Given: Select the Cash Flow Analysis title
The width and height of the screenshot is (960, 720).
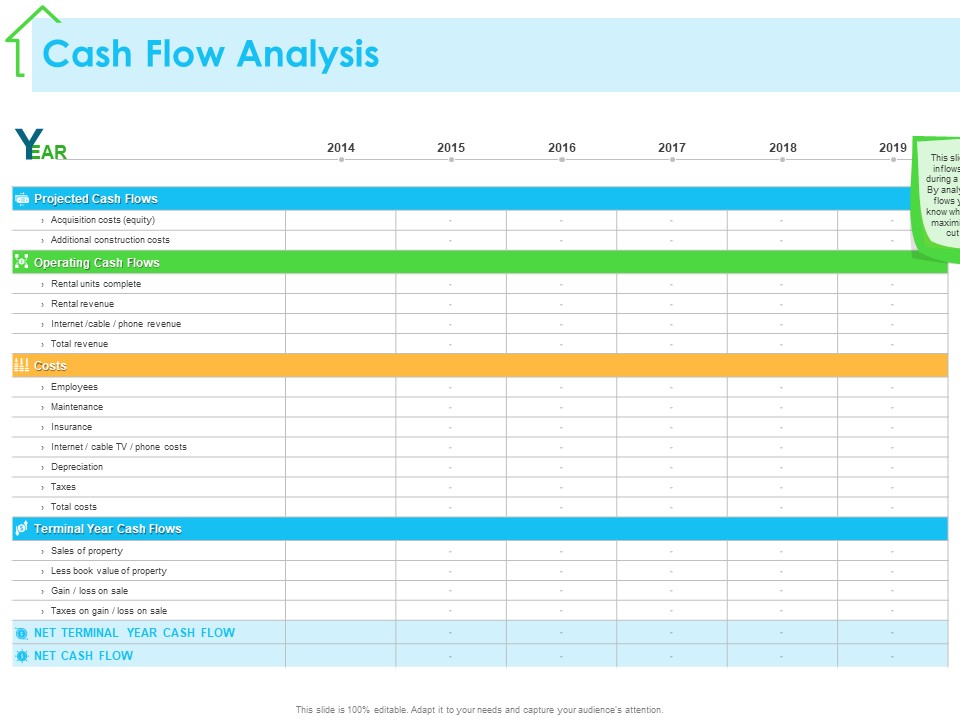Looking at the screenshot, I should pos(211,54).
